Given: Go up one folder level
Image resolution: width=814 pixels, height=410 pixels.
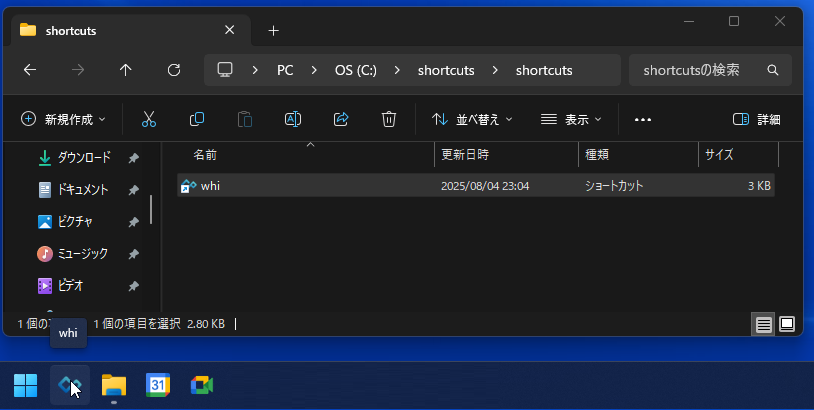Looking at the screenshot, I should pos(126,70).
